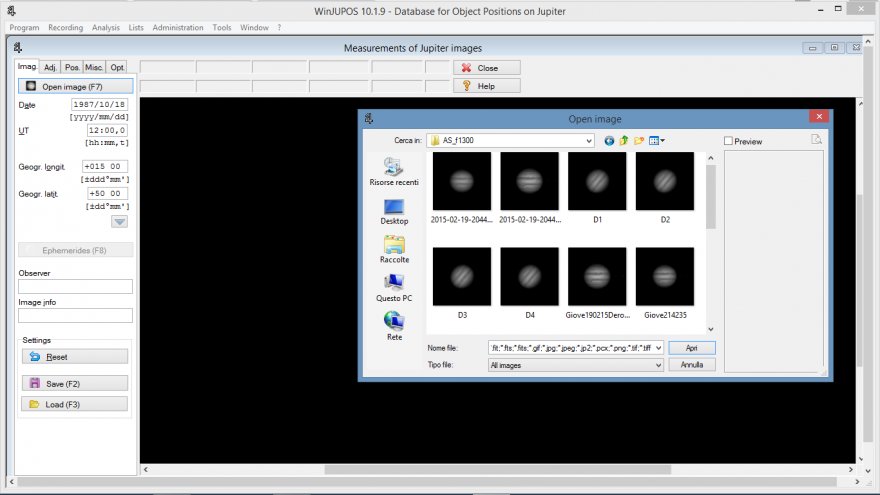The height and width of the screenshot is (495, 880).
Task: Open the Program menu
Action: click(24, 28)
